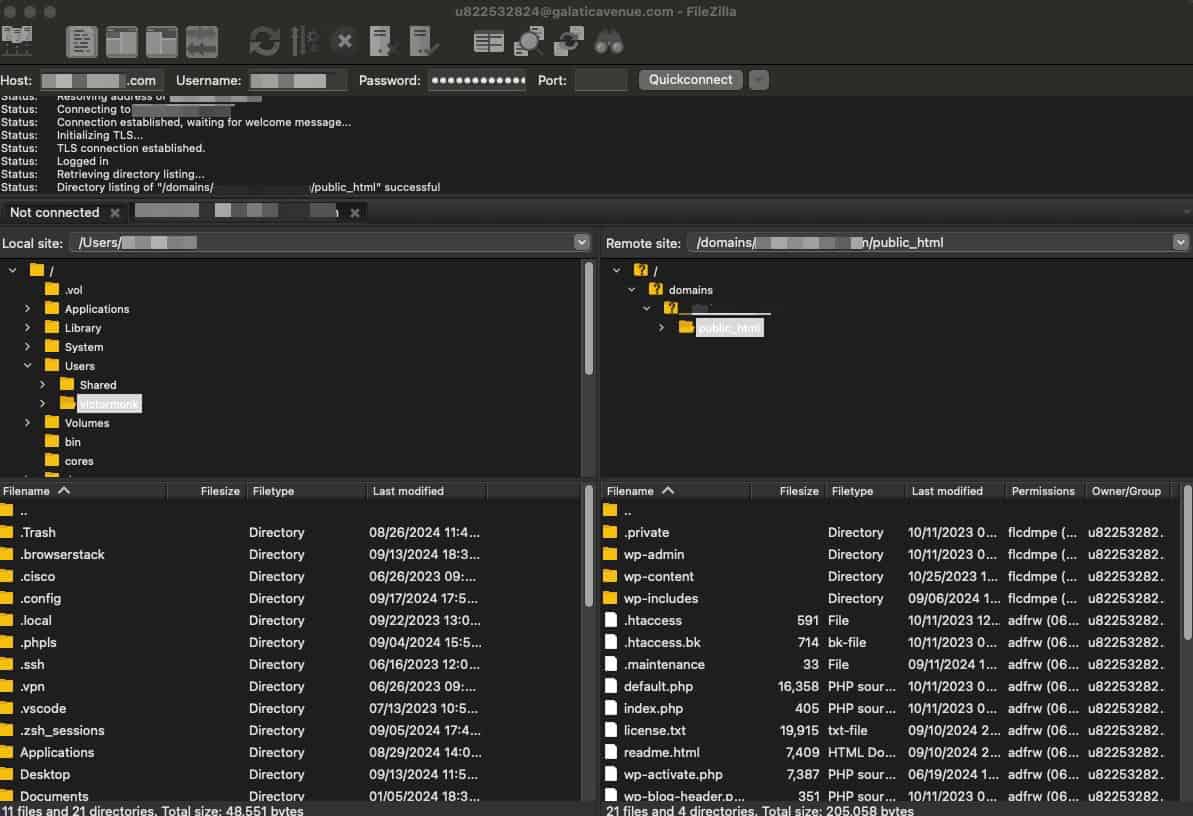Click the Quickconnect button

(690, 80)
